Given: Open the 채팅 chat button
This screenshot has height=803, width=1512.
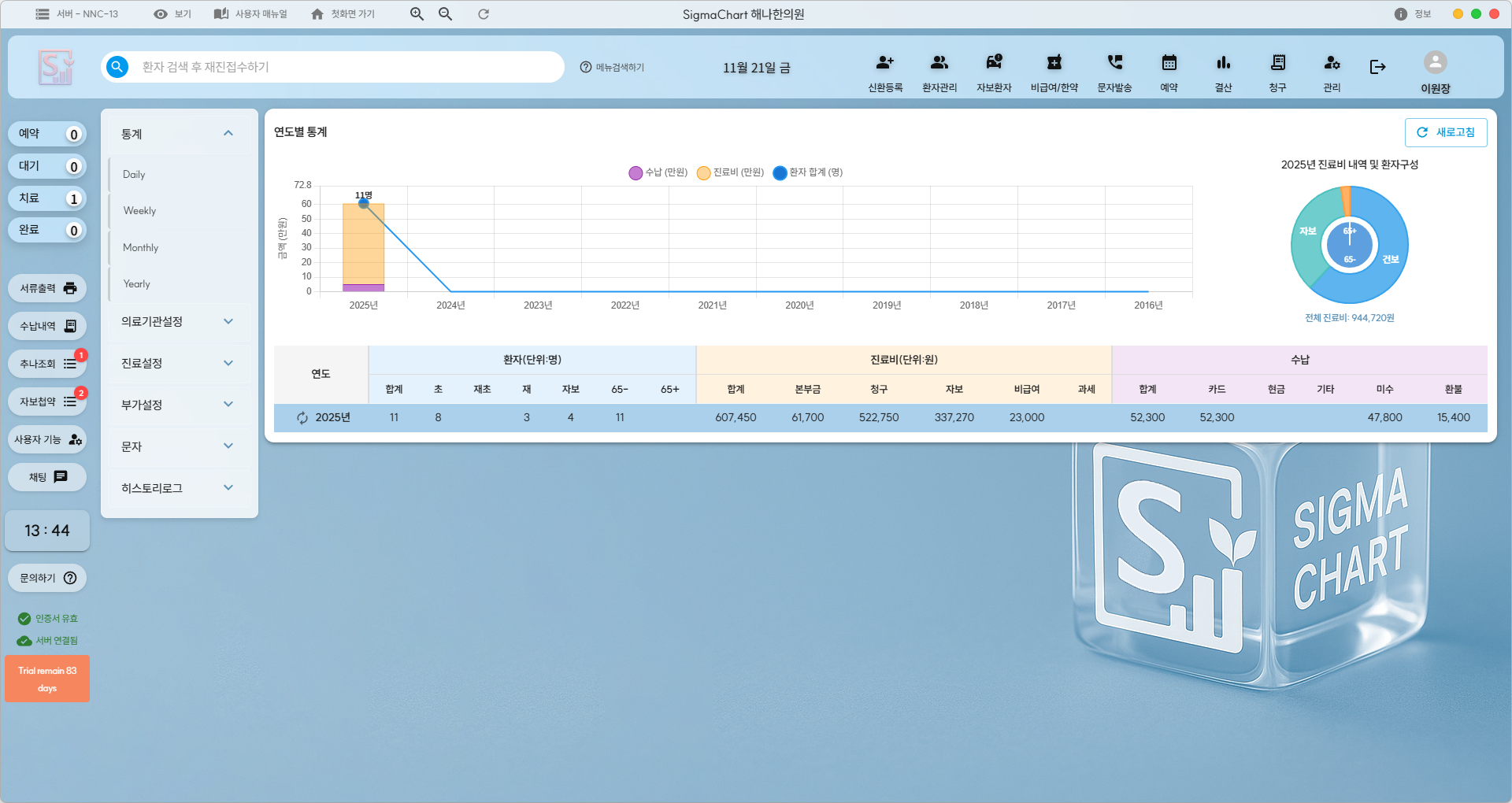Looking at the screenshot, I should 47,477.
